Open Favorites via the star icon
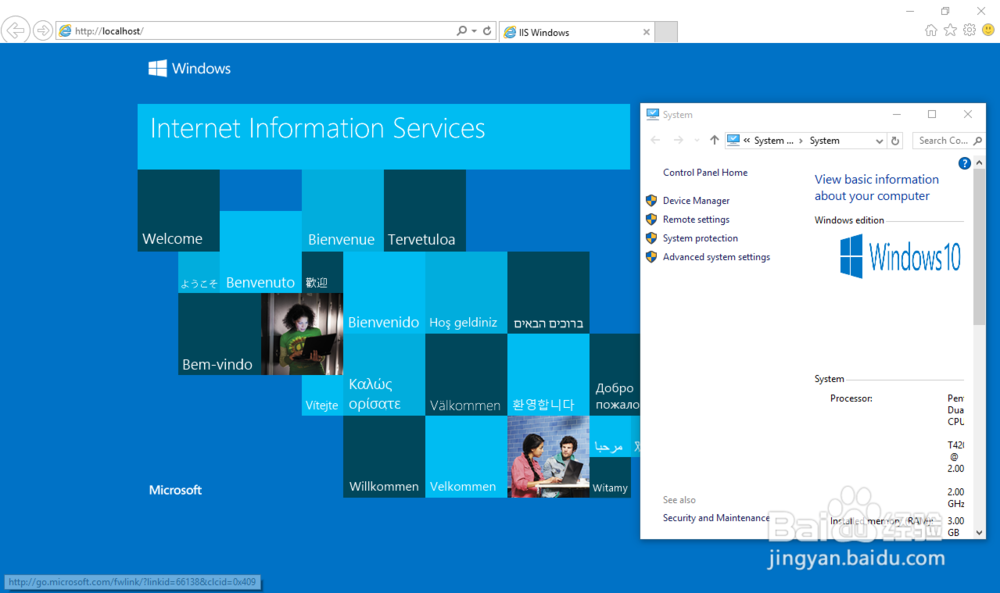 click(x=951, y=30)
